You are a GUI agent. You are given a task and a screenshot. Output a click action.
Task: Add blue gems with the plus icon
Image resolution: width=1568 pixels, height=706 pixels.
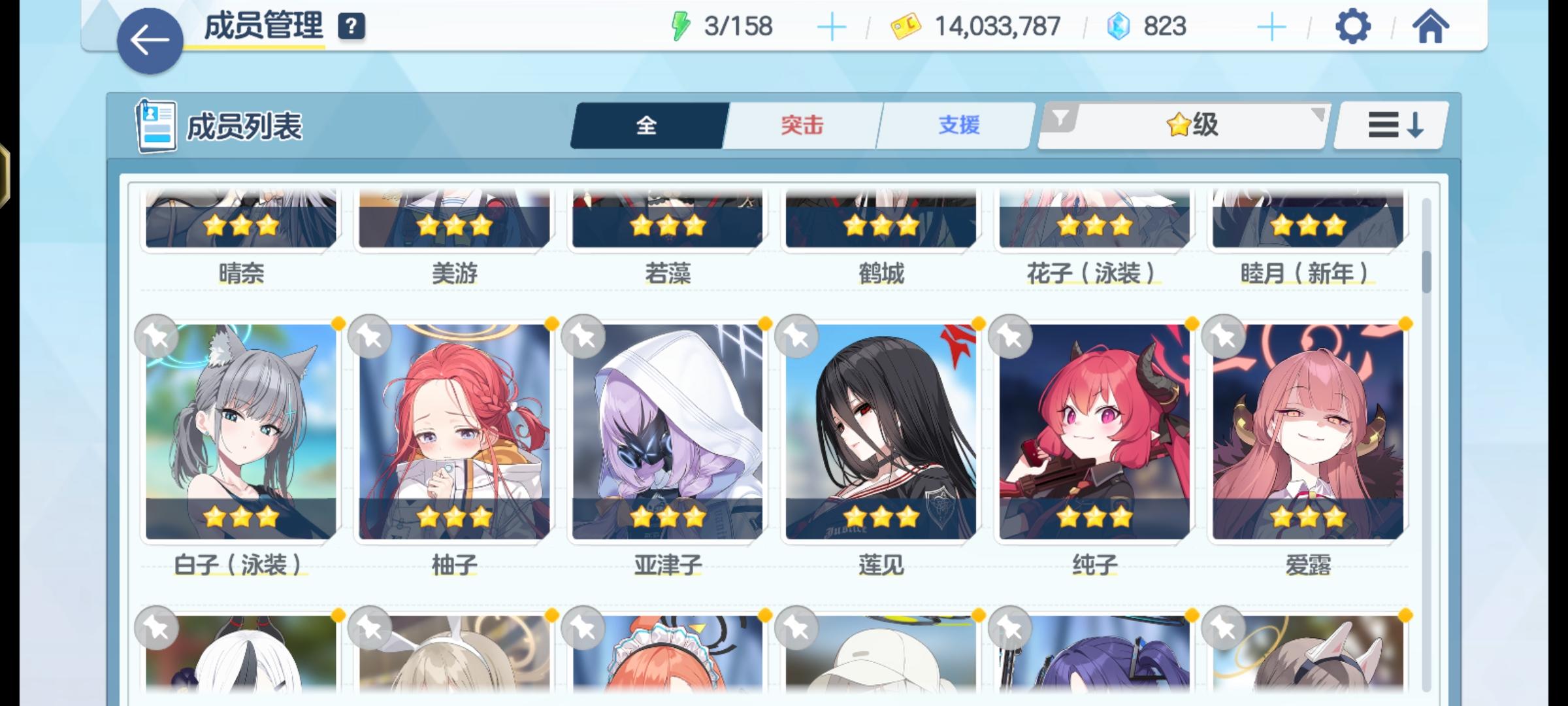(x=1271, y=27)
